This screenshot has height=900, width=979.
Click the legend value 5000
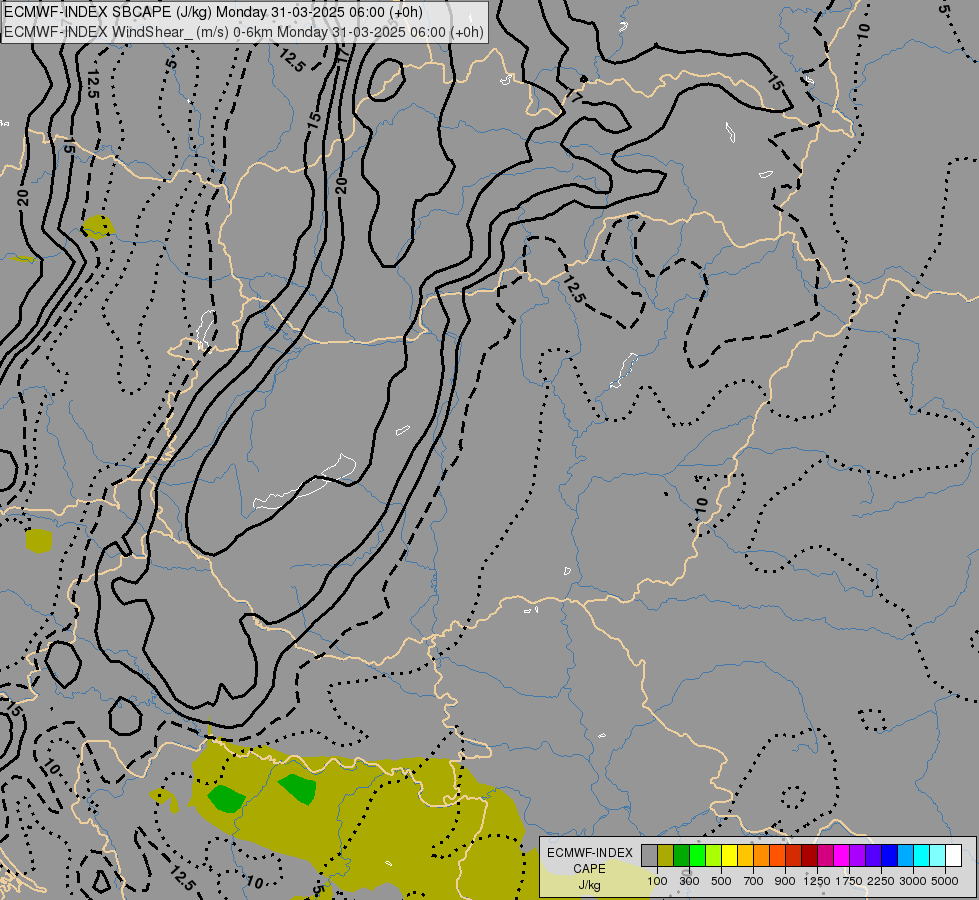coord(945,881)
